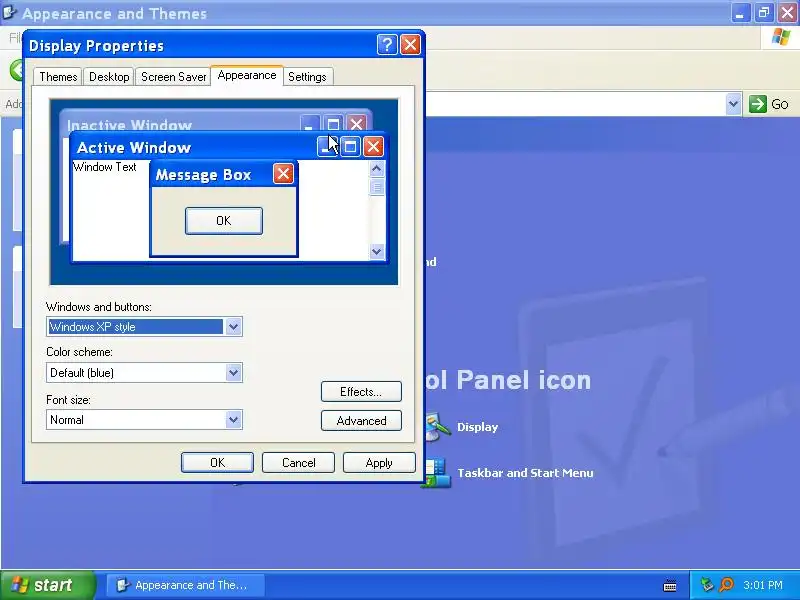800x600 pixels.
Task: Click the Windows flag logo in toolbar
Action: (781, 37)
